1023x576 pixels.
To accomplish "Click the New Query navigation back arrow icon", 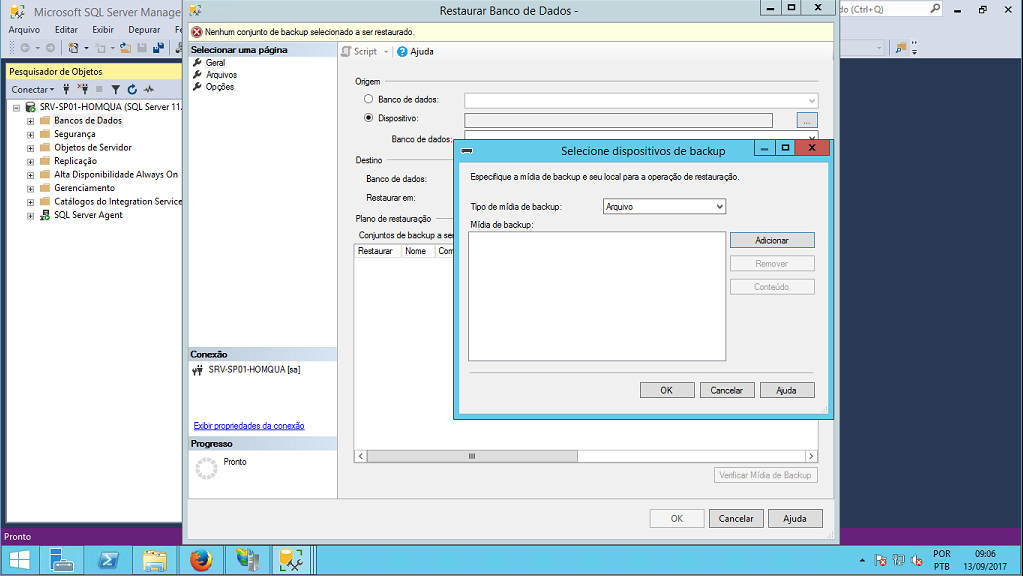I will [x=25, y=48].
